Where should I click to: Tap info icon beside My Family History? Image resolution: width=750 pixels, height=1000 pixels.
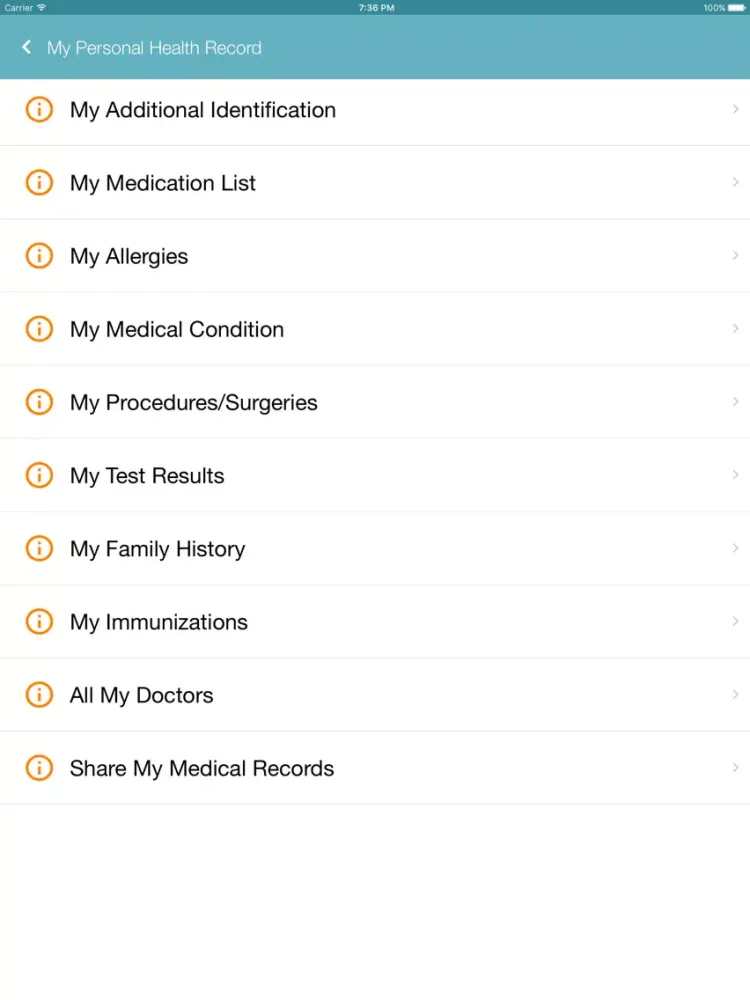[39, 548]
